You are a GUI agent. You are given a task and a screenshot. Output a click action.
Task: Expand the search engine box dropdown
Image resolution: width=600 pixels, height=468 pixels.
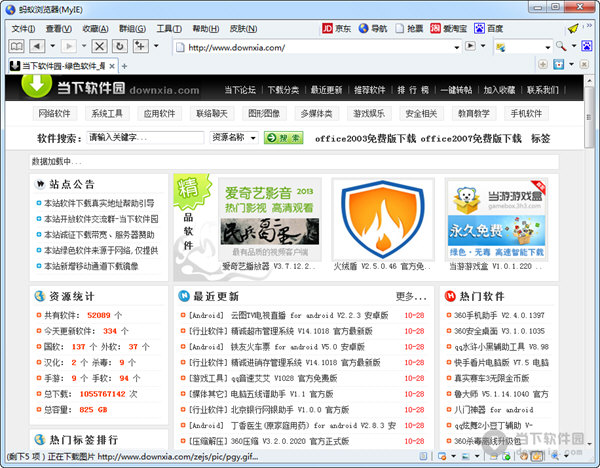click(548, 47)
